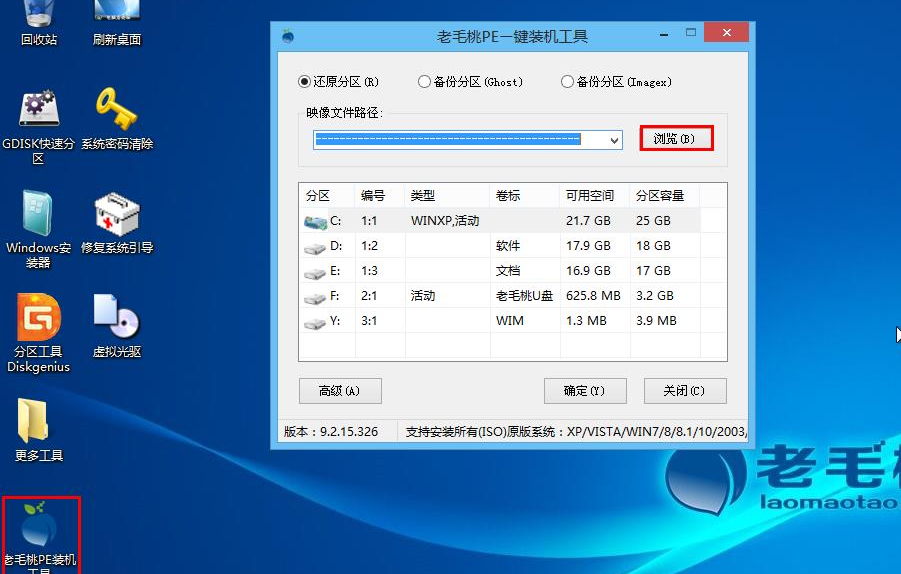Viewport: 901px width, 574px height.
Task: Launch 老毛桃PE装机工具 desktop icon
Action: (x=40, y=536)
